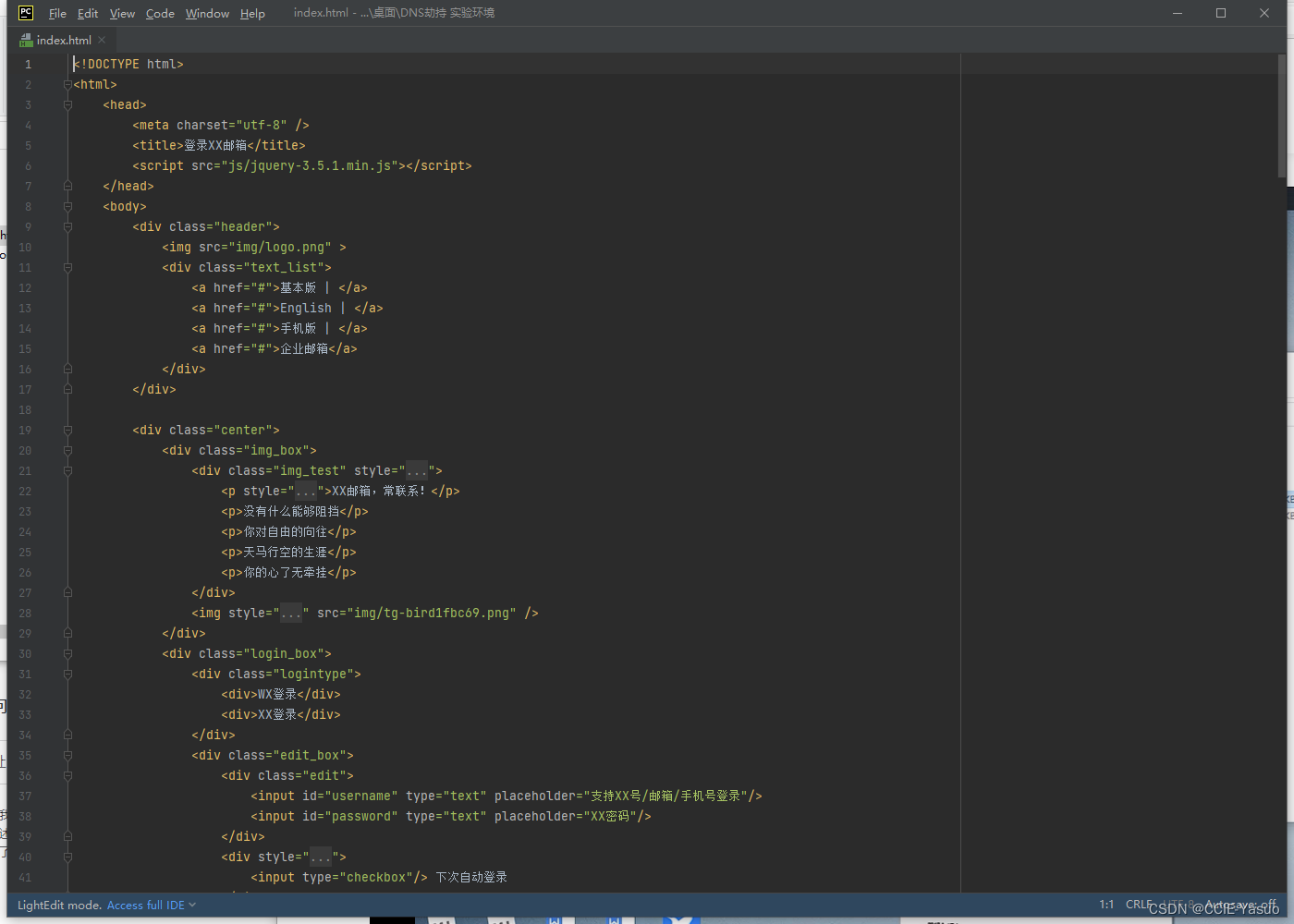Click the PyCharm logo in the title bar

[x=26, y=13]
